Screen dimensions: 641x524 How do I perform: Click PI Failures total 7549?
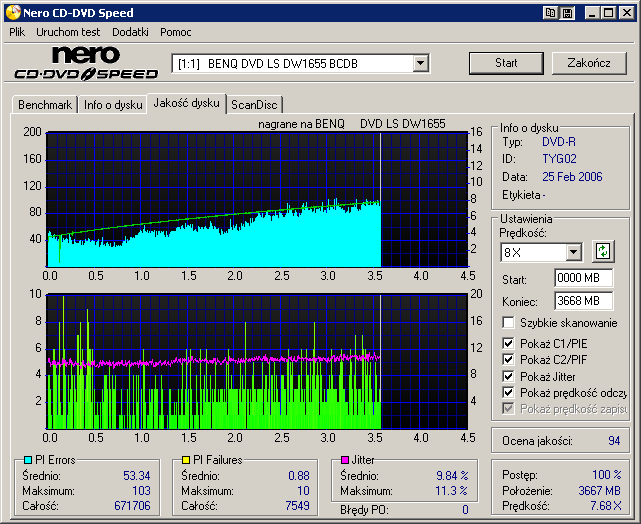click(x=297, y=506)
